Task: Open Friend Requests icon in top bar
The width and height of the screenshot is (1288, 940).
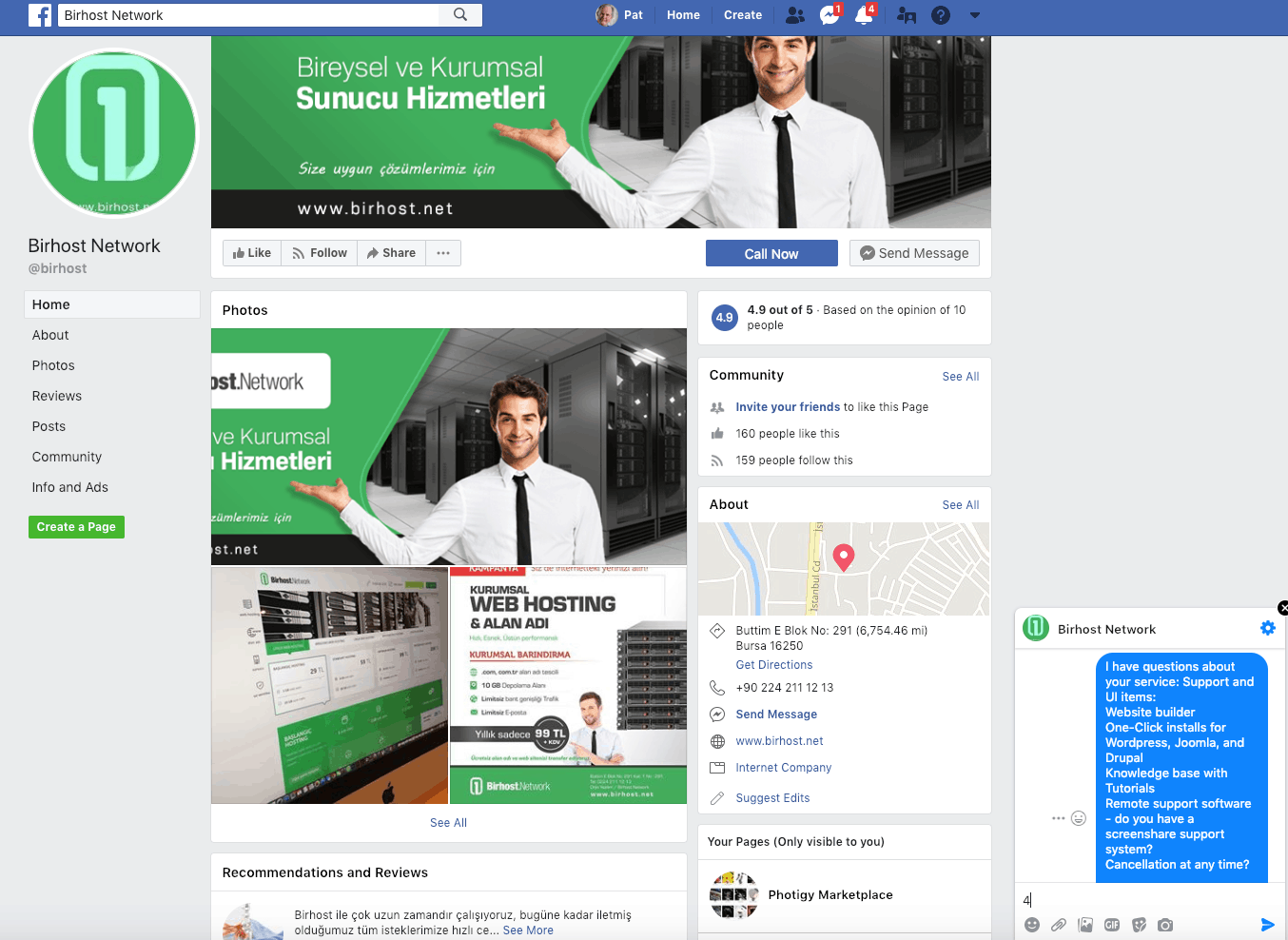Action: click(x=795, y=15)
